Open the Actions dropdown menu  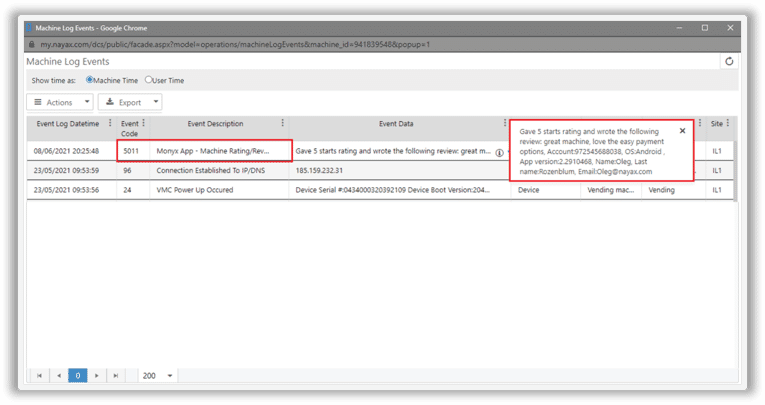pos(60,102)
